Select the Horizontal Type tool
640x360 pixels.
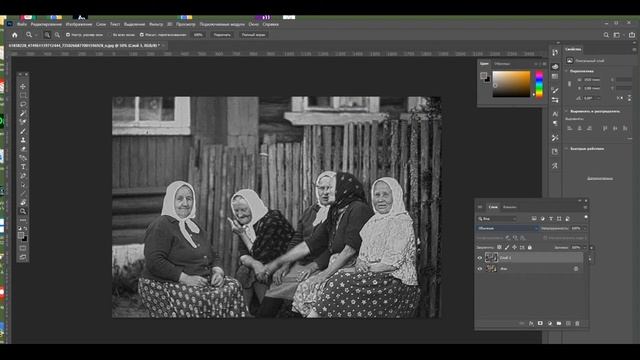coord(23,167)
